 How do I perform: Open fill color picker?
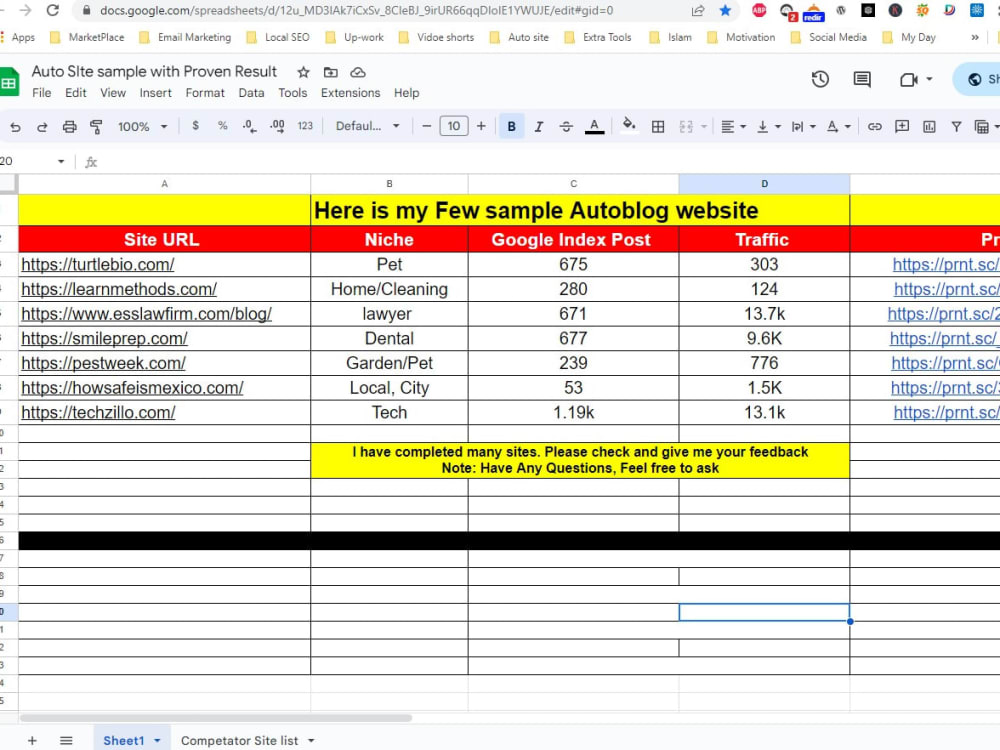click(x=629, y=125)
